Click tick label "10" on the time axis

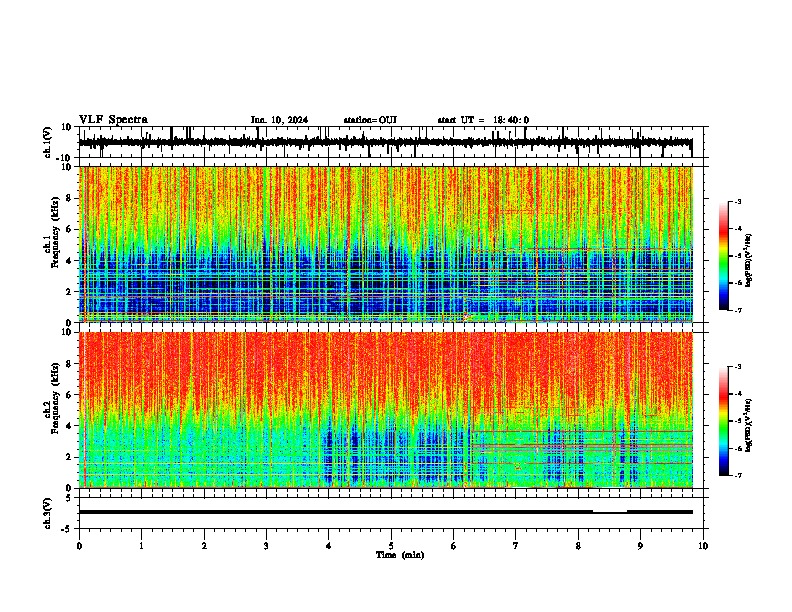tap(703, 546)
